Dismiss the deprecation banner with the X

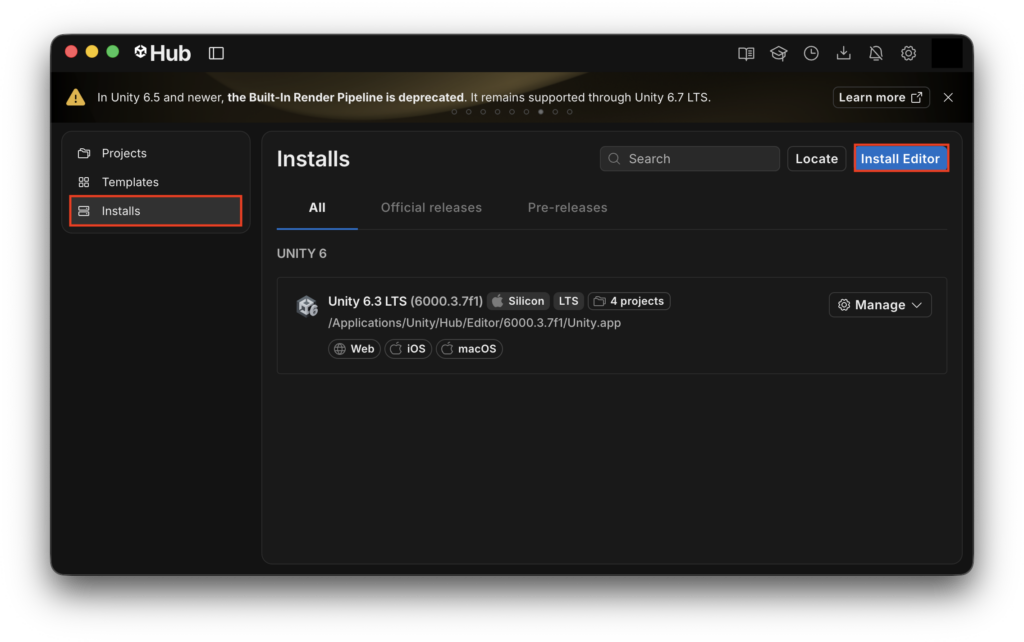coord(948,97)
